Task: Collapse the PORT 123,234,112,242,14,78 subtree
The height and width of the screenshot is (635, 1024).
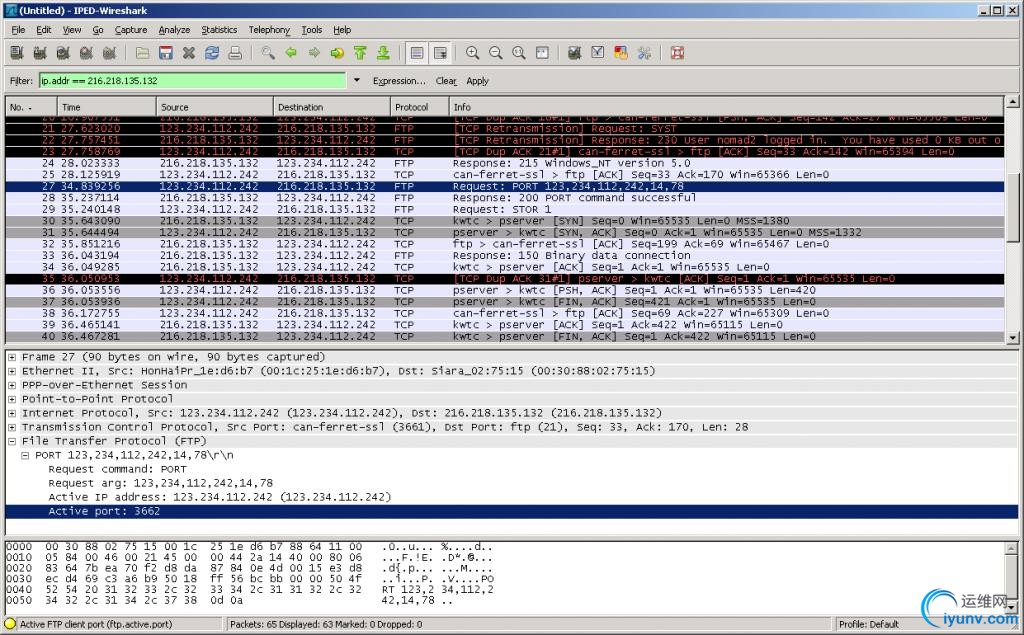Action: pos(25,455)
